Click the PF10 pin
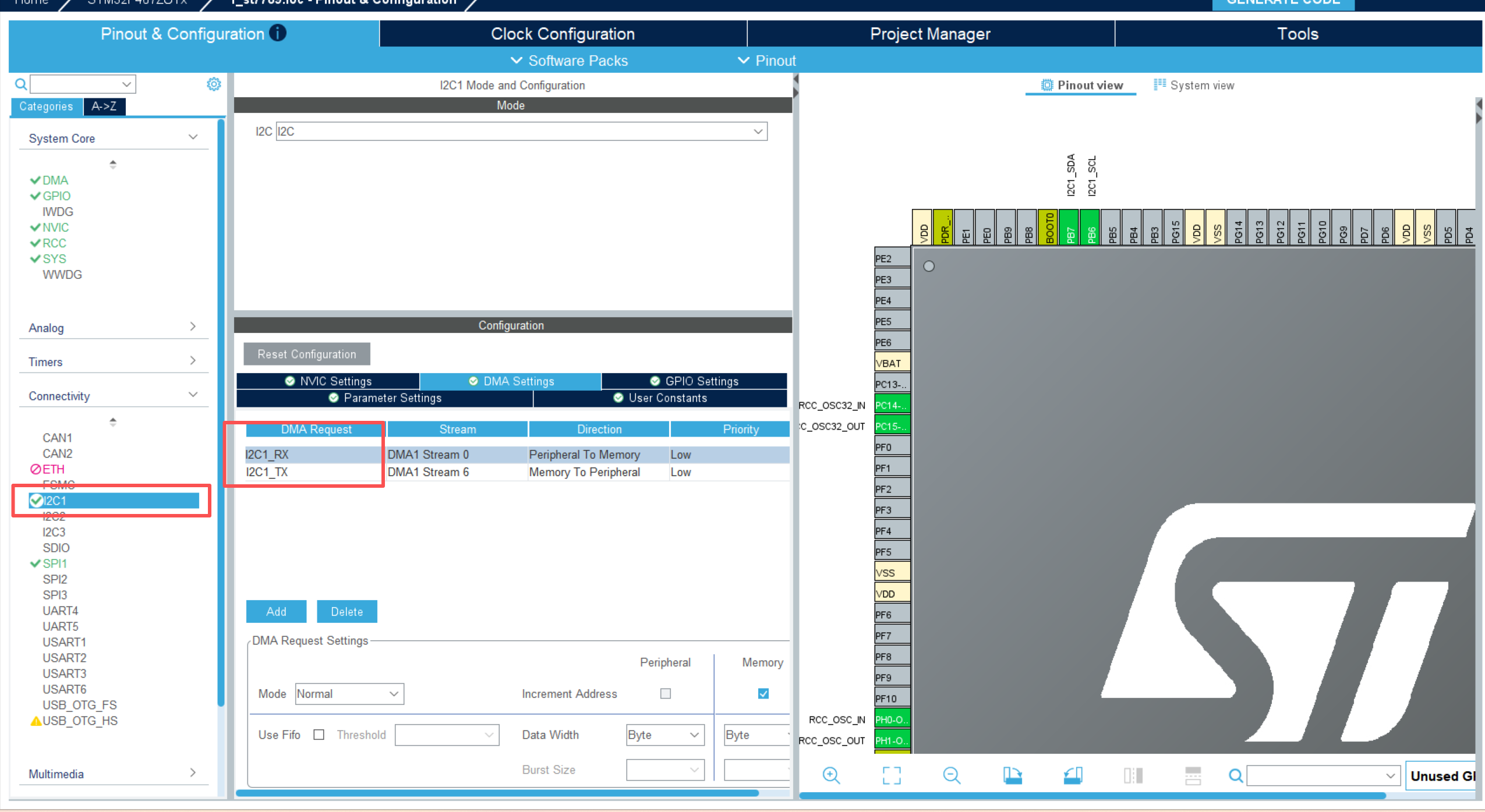 click(x=892, y=698)
